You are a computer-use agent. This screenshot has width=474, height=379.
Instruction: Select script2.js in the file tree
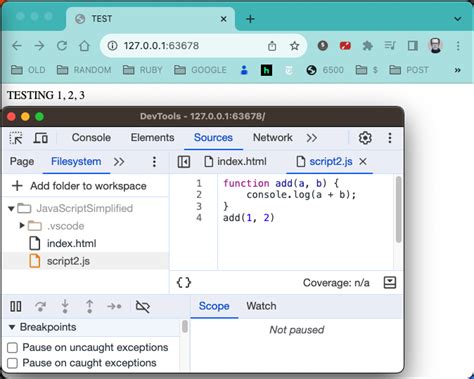85,261
